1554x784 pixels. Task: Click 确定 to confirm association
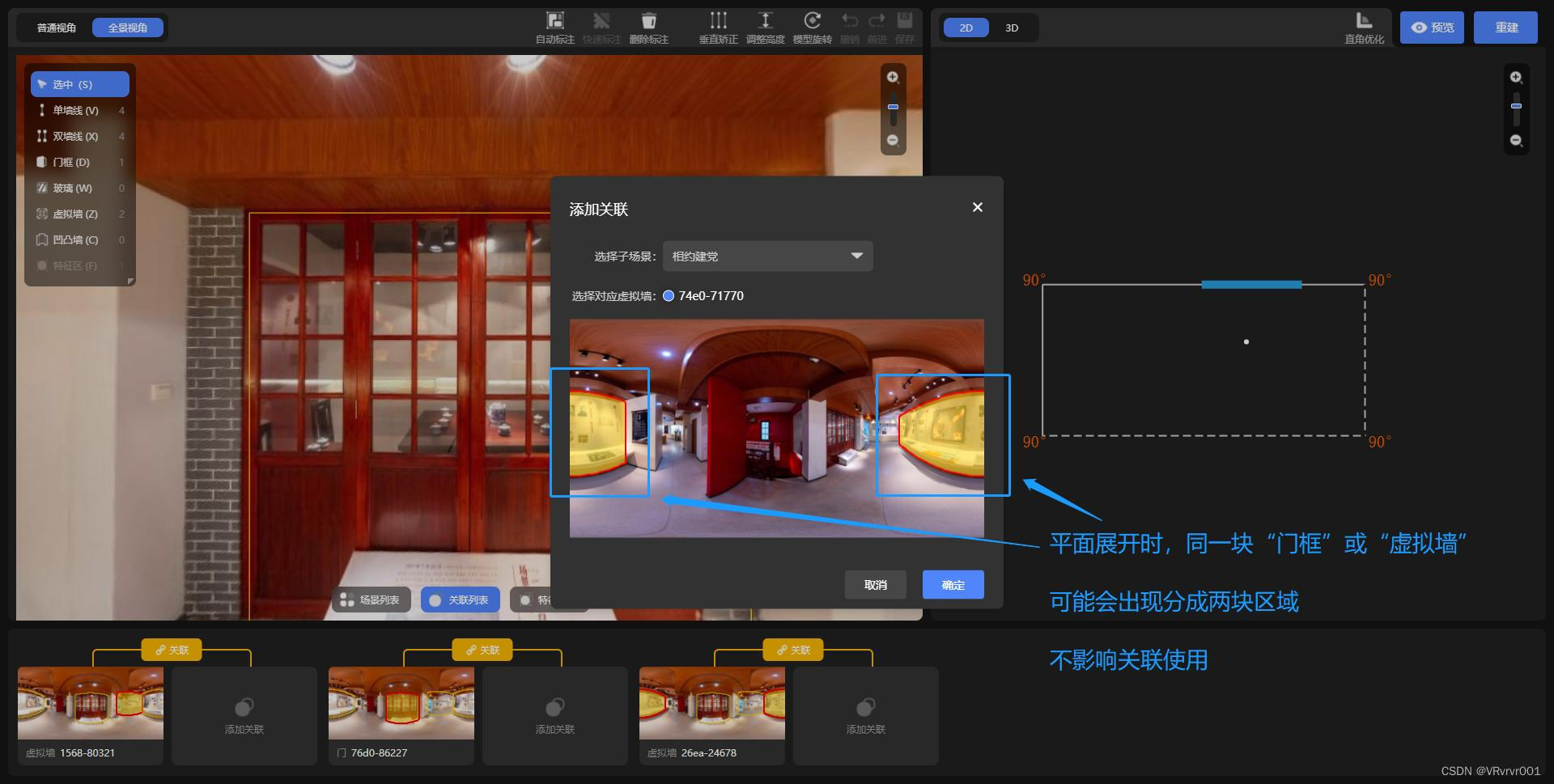[x=953, y=585]
